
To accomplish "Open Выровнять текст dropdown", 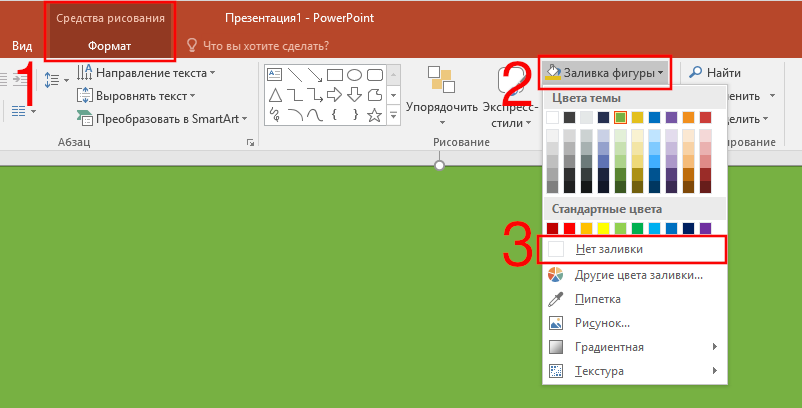I will pos(136,96).
